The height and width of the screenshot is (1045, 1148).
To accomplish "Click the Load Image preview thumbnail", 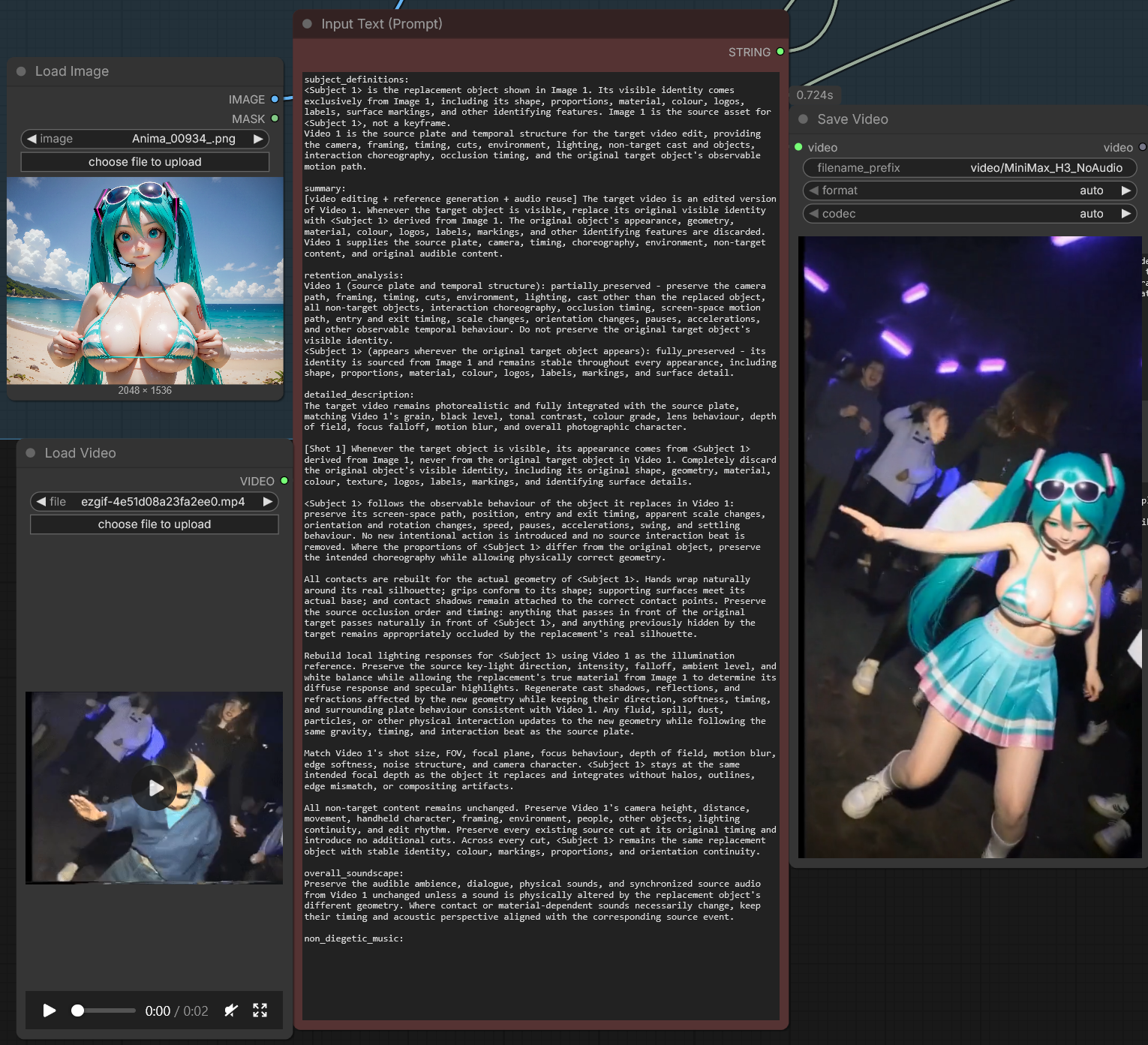I will tap(145, 281).
